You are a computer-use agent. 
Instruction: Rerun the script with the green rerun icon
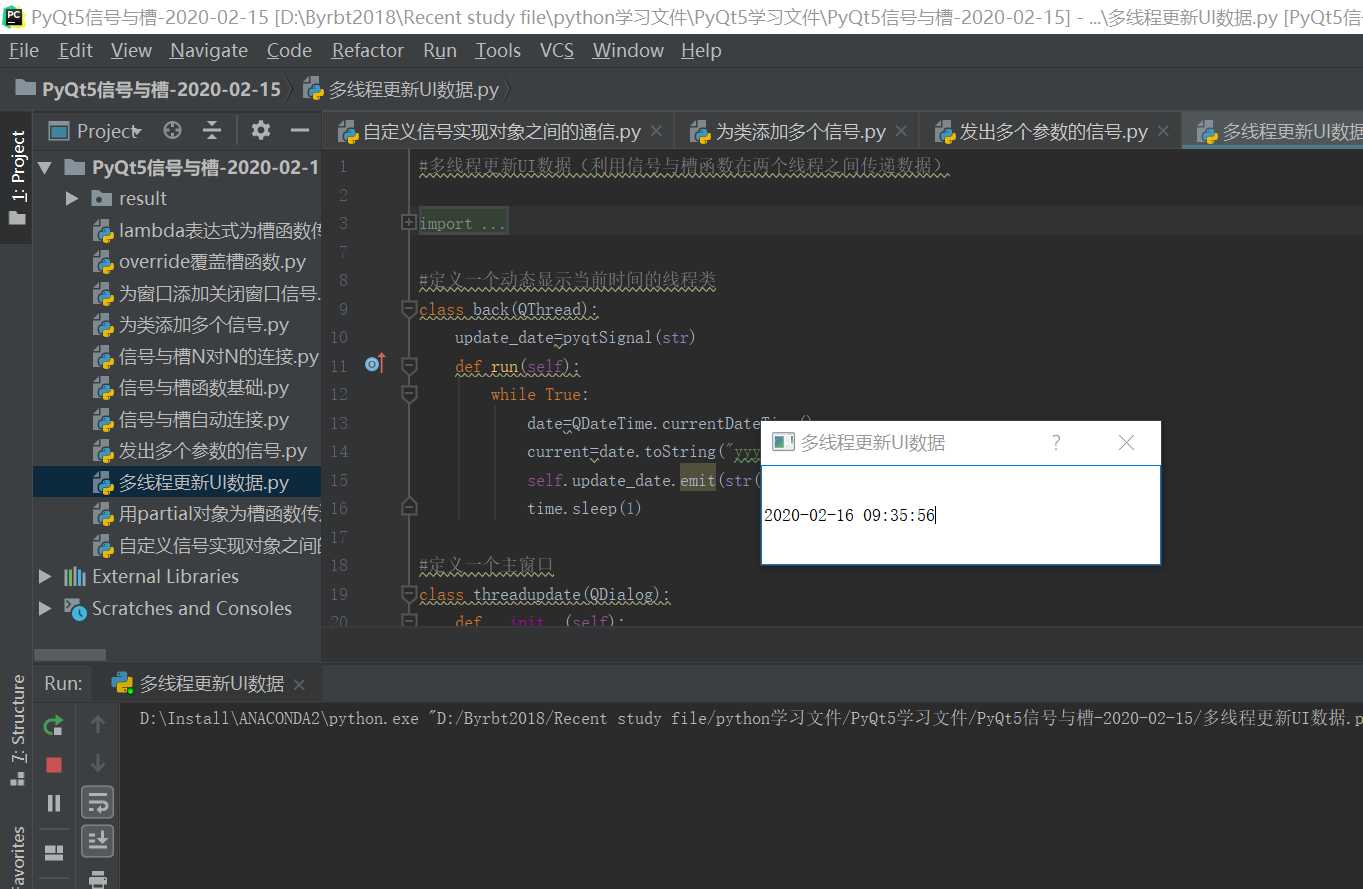54,726
